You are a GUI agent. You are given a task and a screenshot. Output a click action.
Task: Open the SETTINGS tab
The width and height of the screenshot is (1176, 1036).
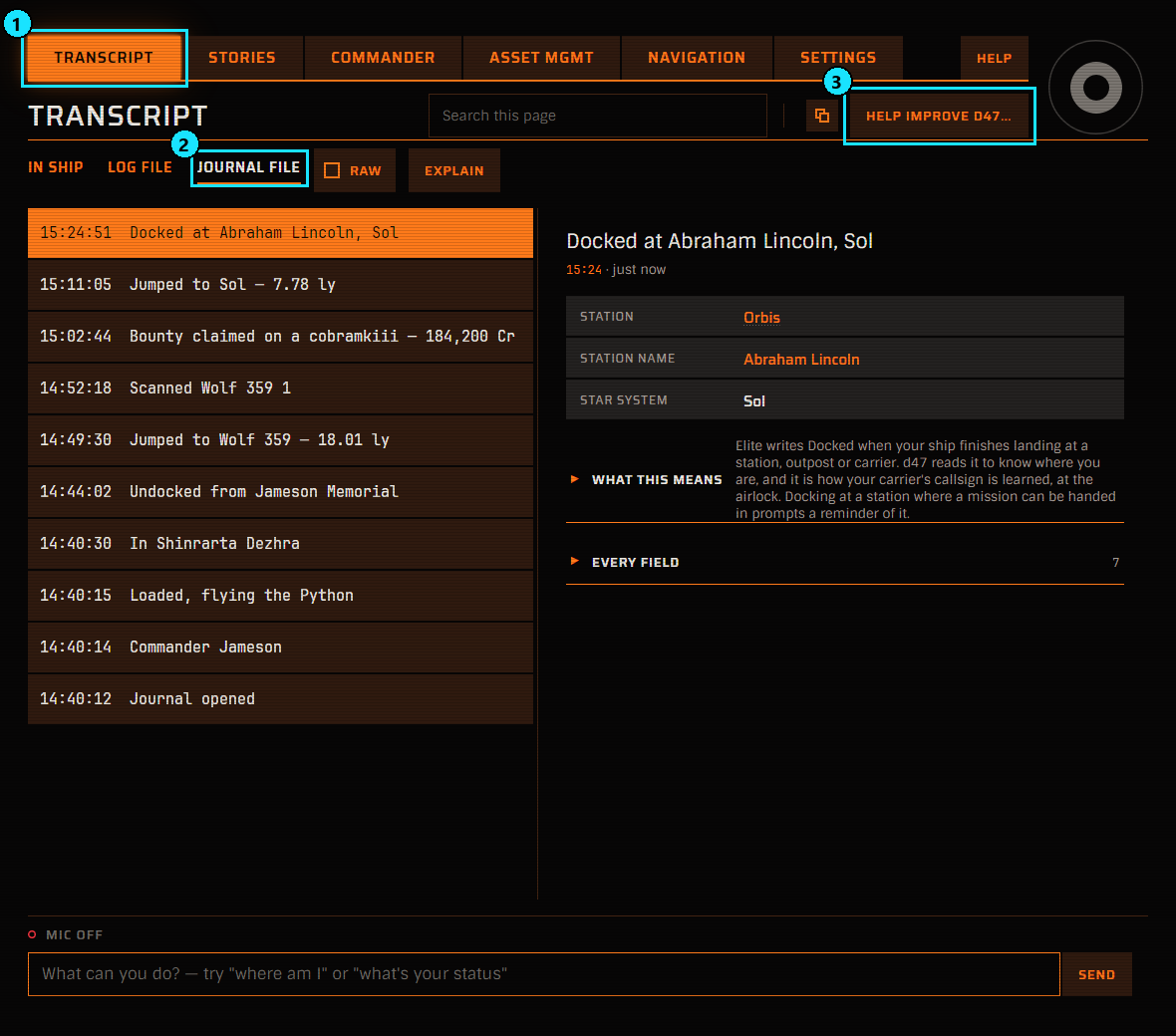[838, 58]
